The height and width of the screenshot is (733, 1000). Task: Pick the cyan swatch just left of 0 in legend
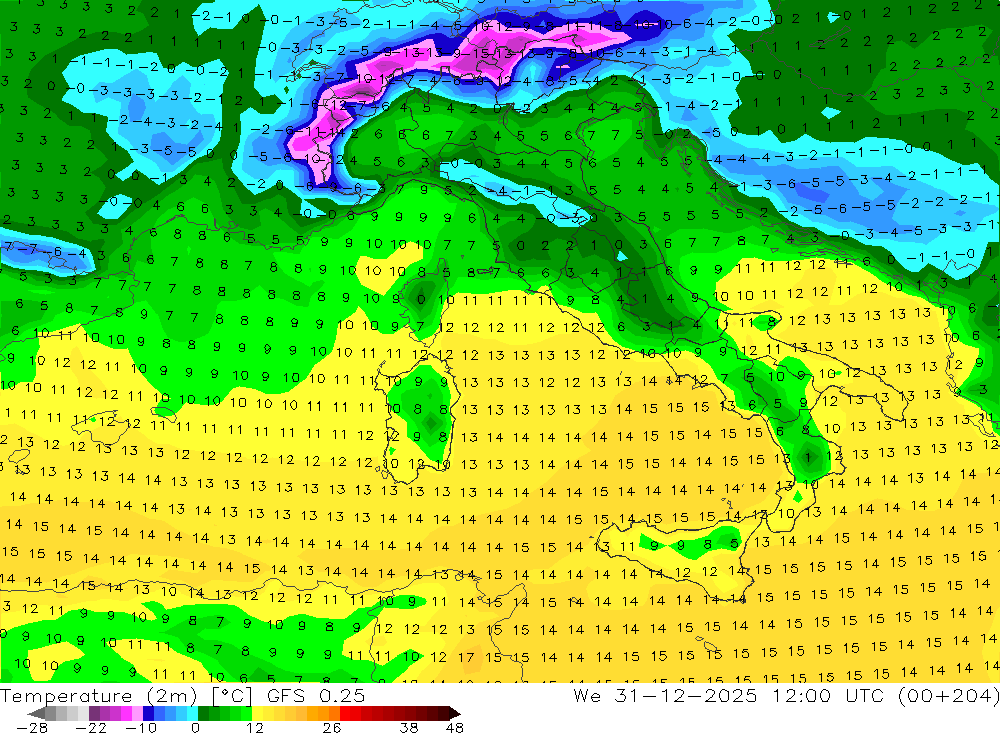pos(192,713)
